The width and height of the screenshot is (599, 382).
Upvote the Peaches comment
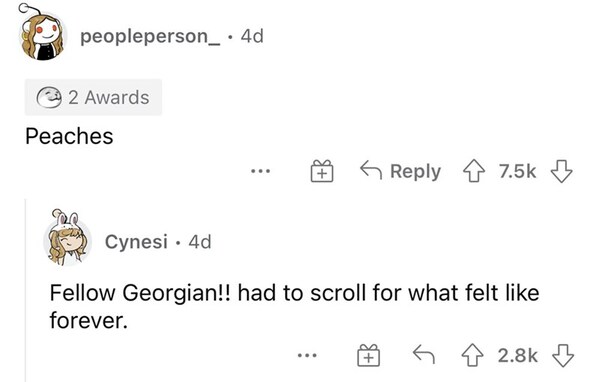pos(474,171)
